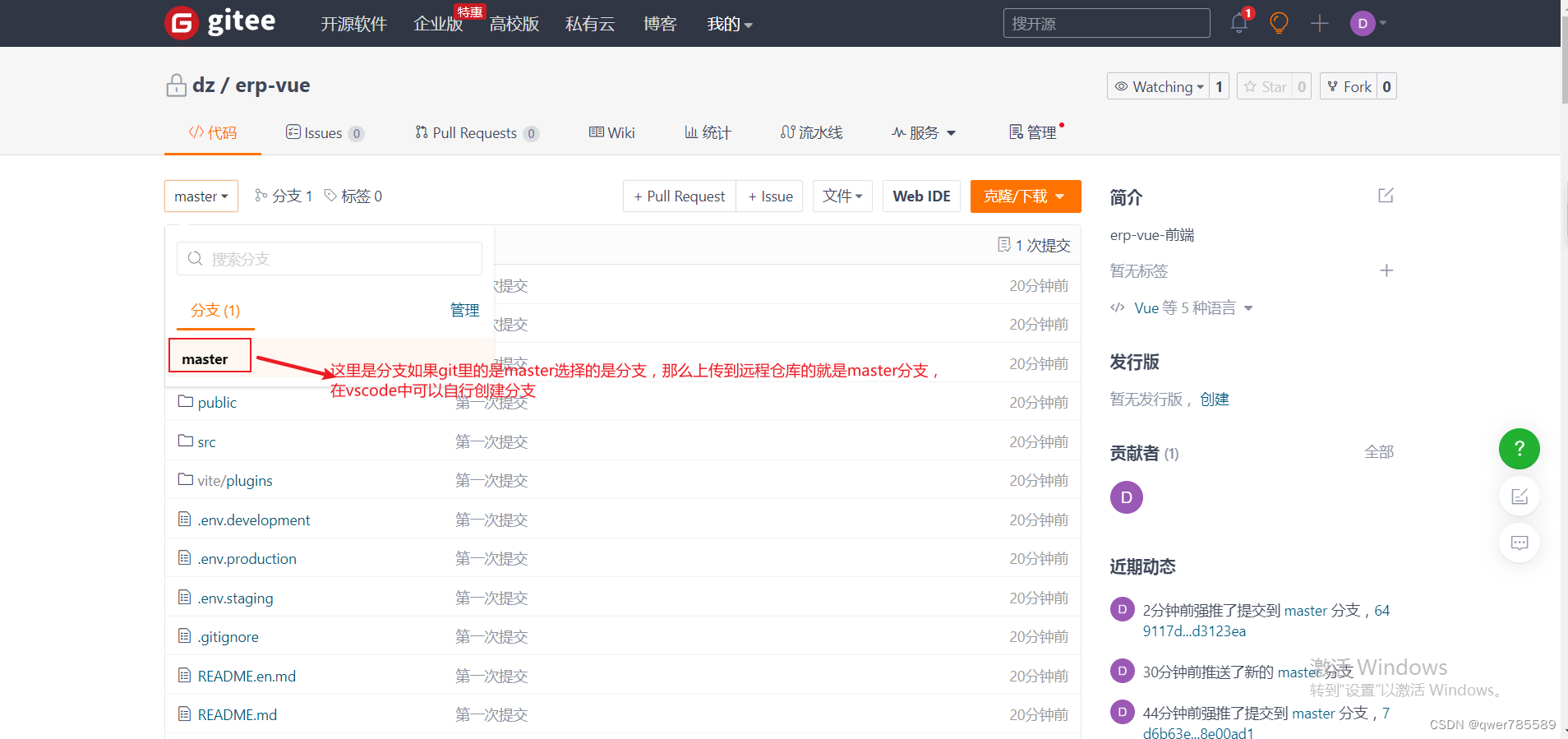
Task: Focus the 搜开源 search field
Action: pos(1106,23)
